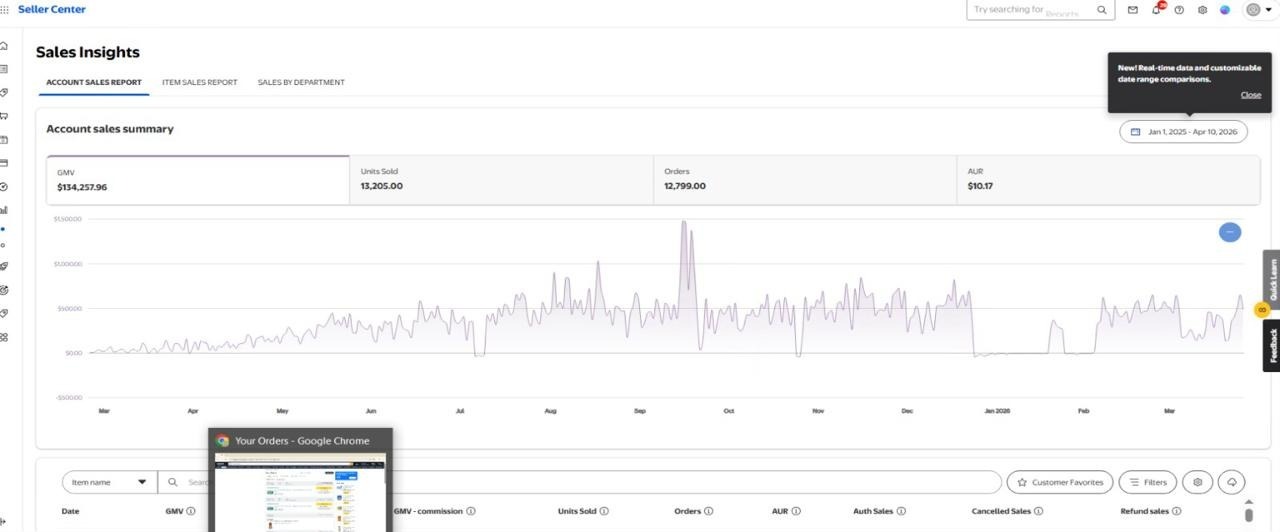This screenshot has height=532, width=1280.
Task: Download the report with the cloud icon
Action: [1232, 482]
